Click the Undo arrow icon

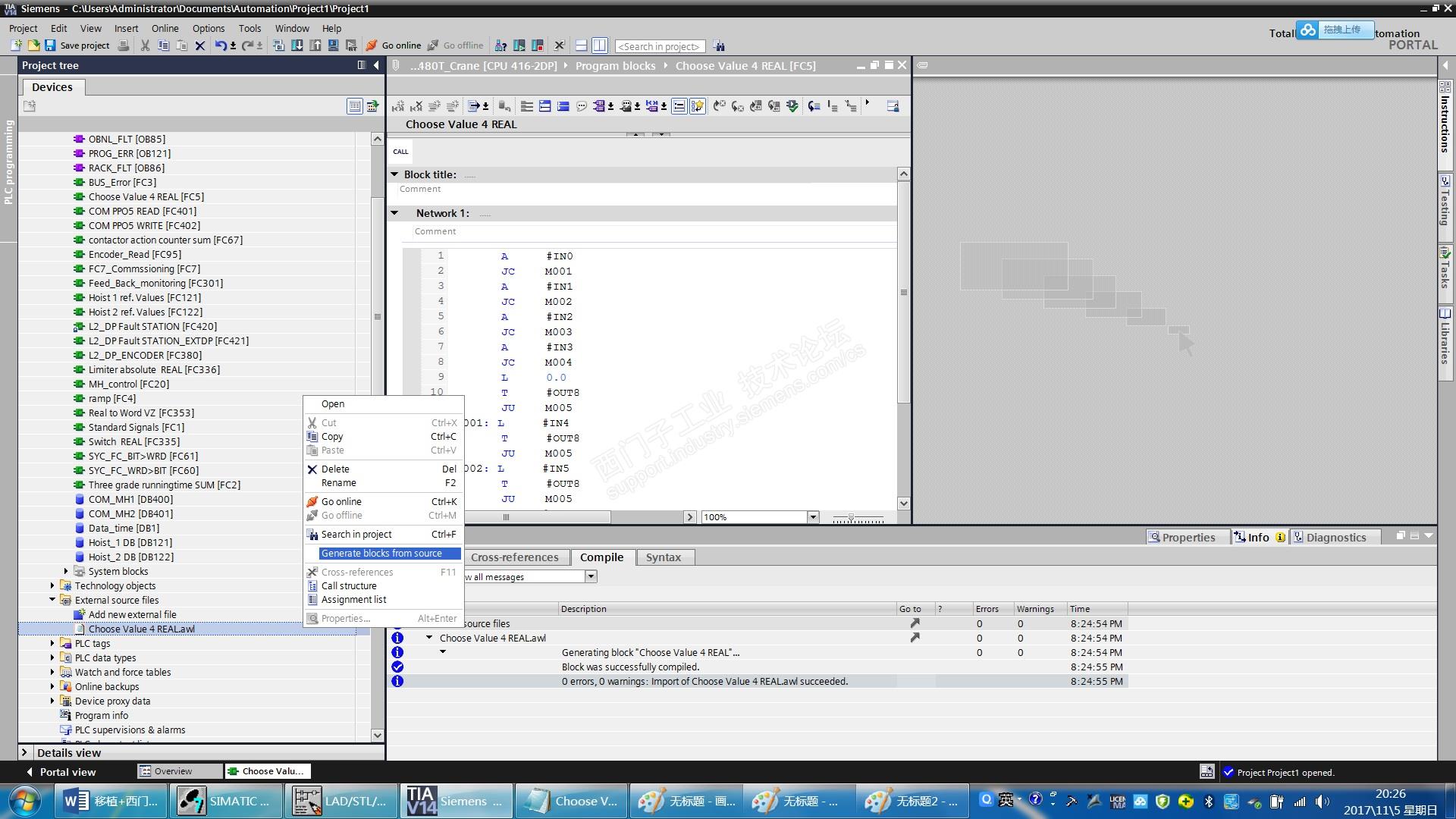220,45
